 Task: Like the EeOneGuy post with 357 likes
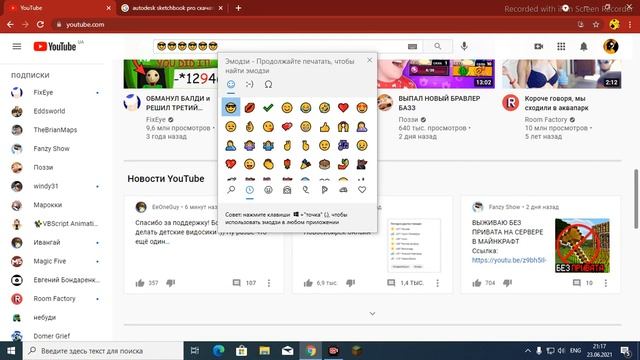click(140, 283)
